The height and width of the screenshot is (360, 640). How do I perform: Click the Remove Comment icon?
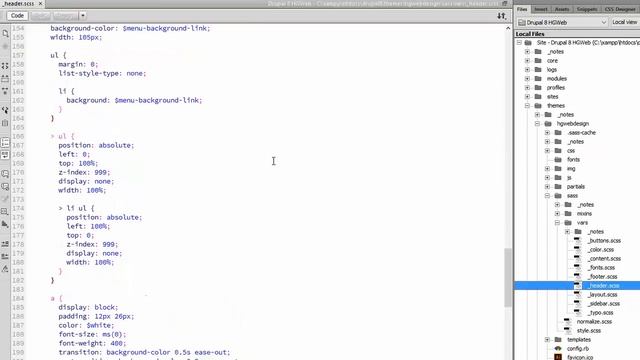pyautogui.click(x=5, y=187)
